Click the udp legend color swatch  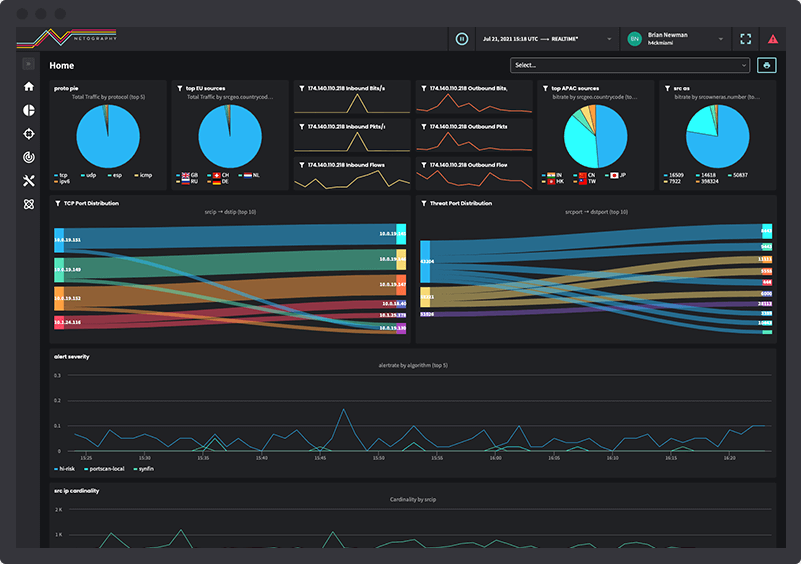pyautogui.click(x=83, y=175)
